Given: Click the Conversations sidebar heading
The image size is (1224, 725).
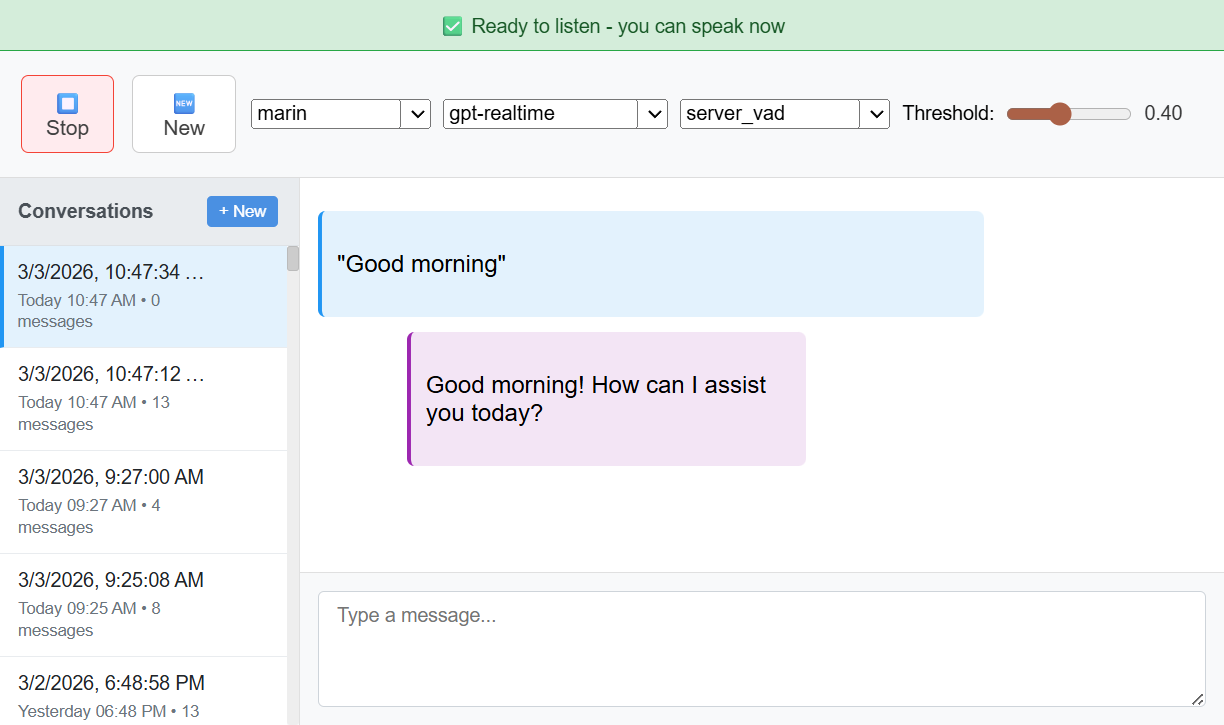Looking at the screenshot, I should [x=86, y=211].
